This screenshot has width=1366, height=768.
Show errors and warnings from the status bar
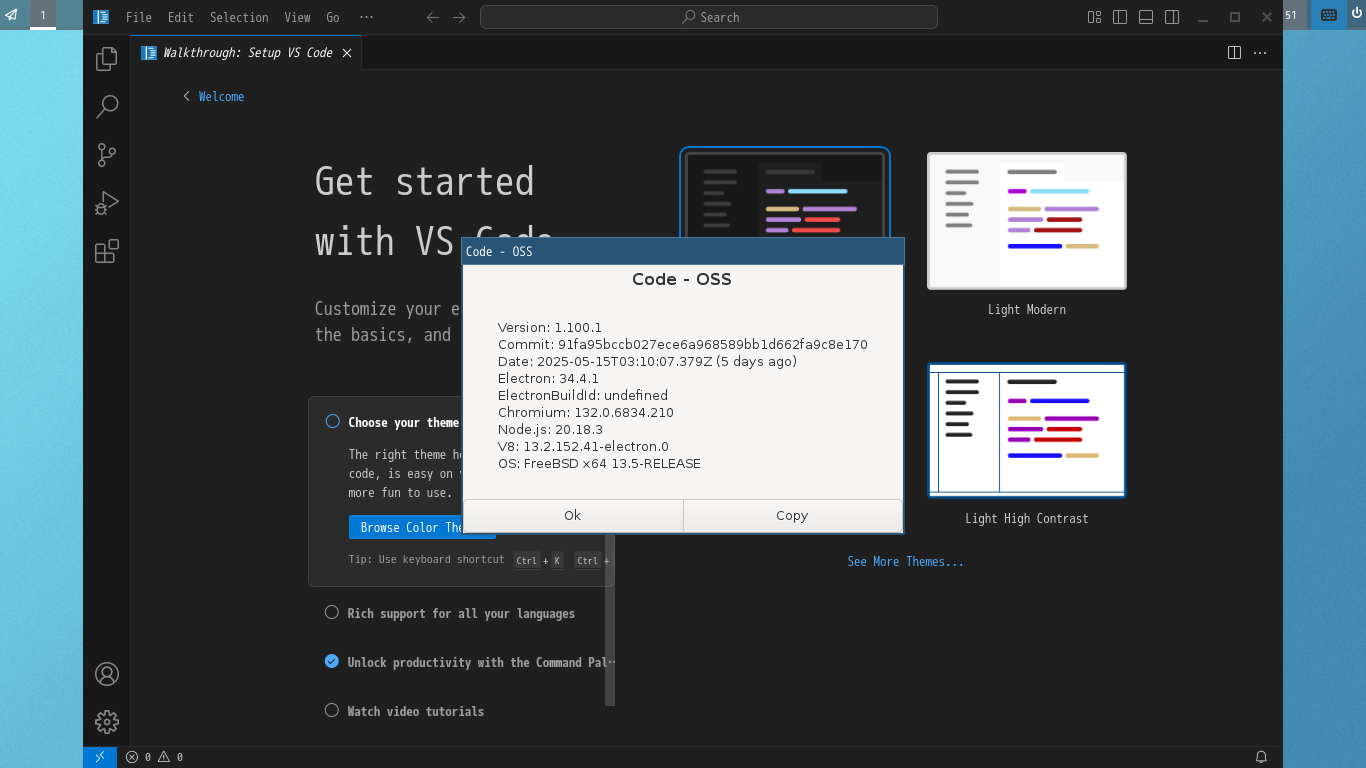[x=154, y=757]
